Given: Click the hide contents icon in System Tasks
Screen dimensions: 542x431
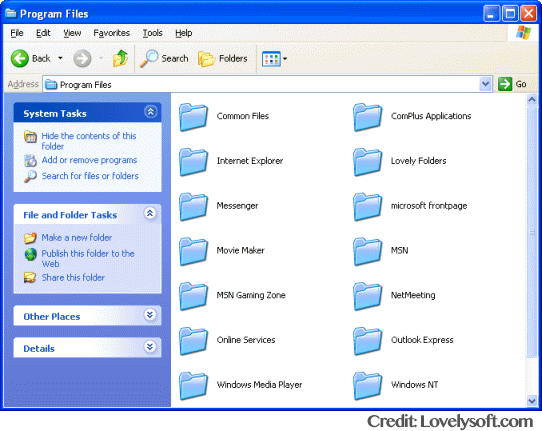Looking at the screenshot, I should 30,137.
